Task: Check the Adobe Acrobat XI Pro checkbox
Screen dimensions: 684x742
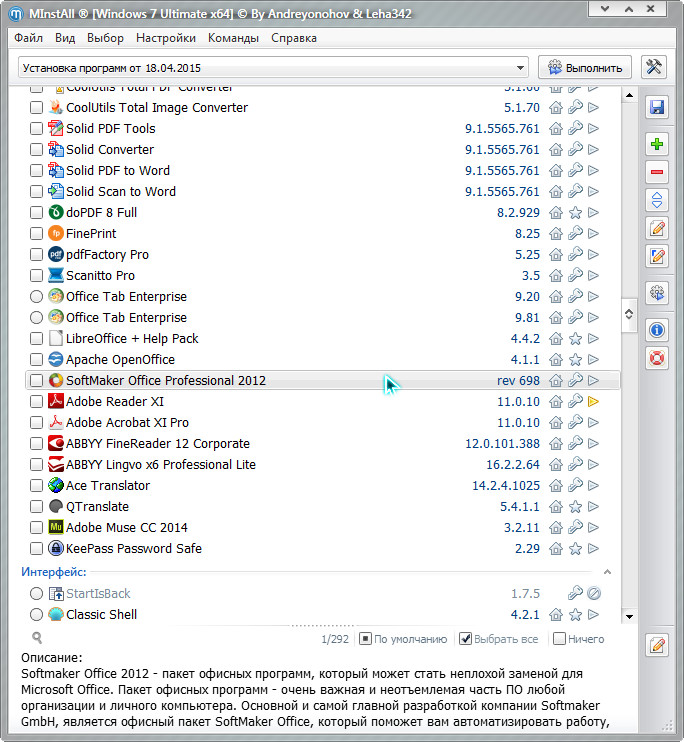Action: point(36,423)
